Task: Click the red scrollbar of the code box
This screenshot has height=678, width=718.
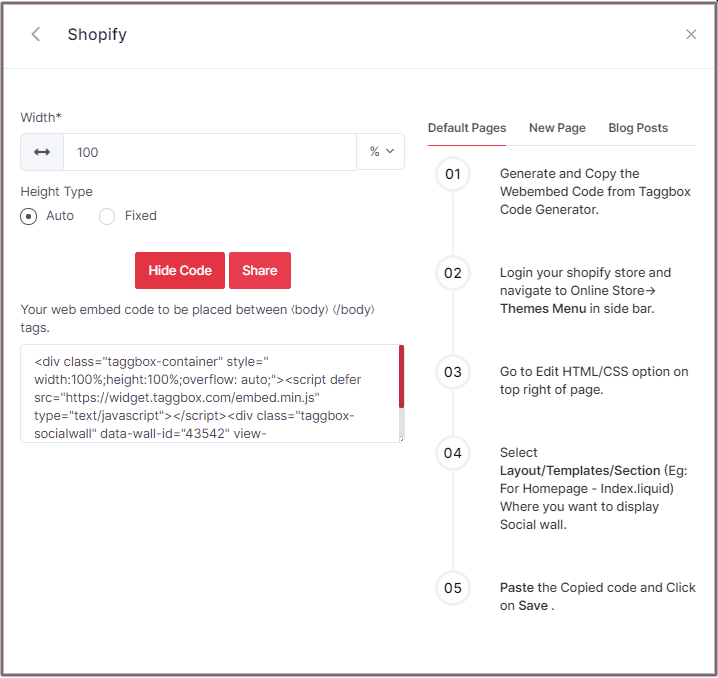Action: coord(401,377)
